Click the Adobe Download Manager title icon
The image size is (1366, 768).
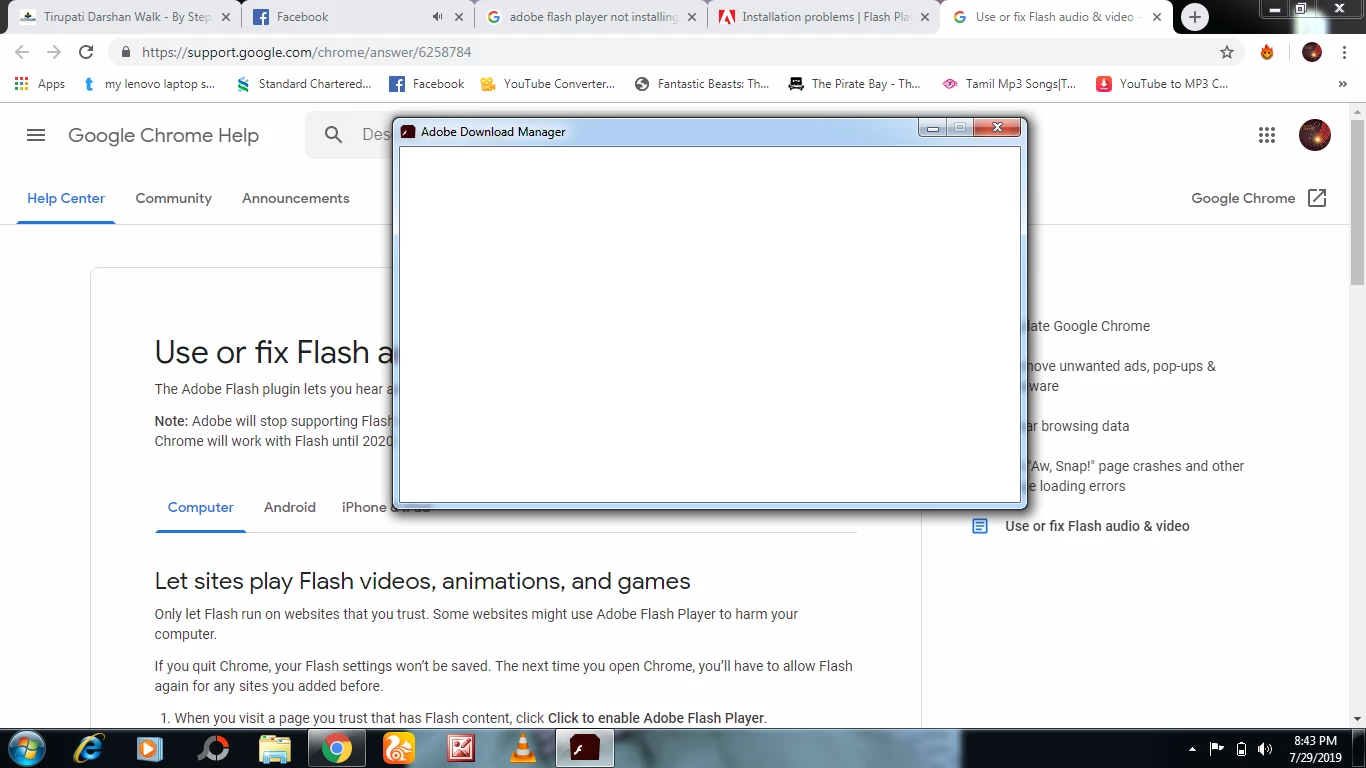(408, 132)
